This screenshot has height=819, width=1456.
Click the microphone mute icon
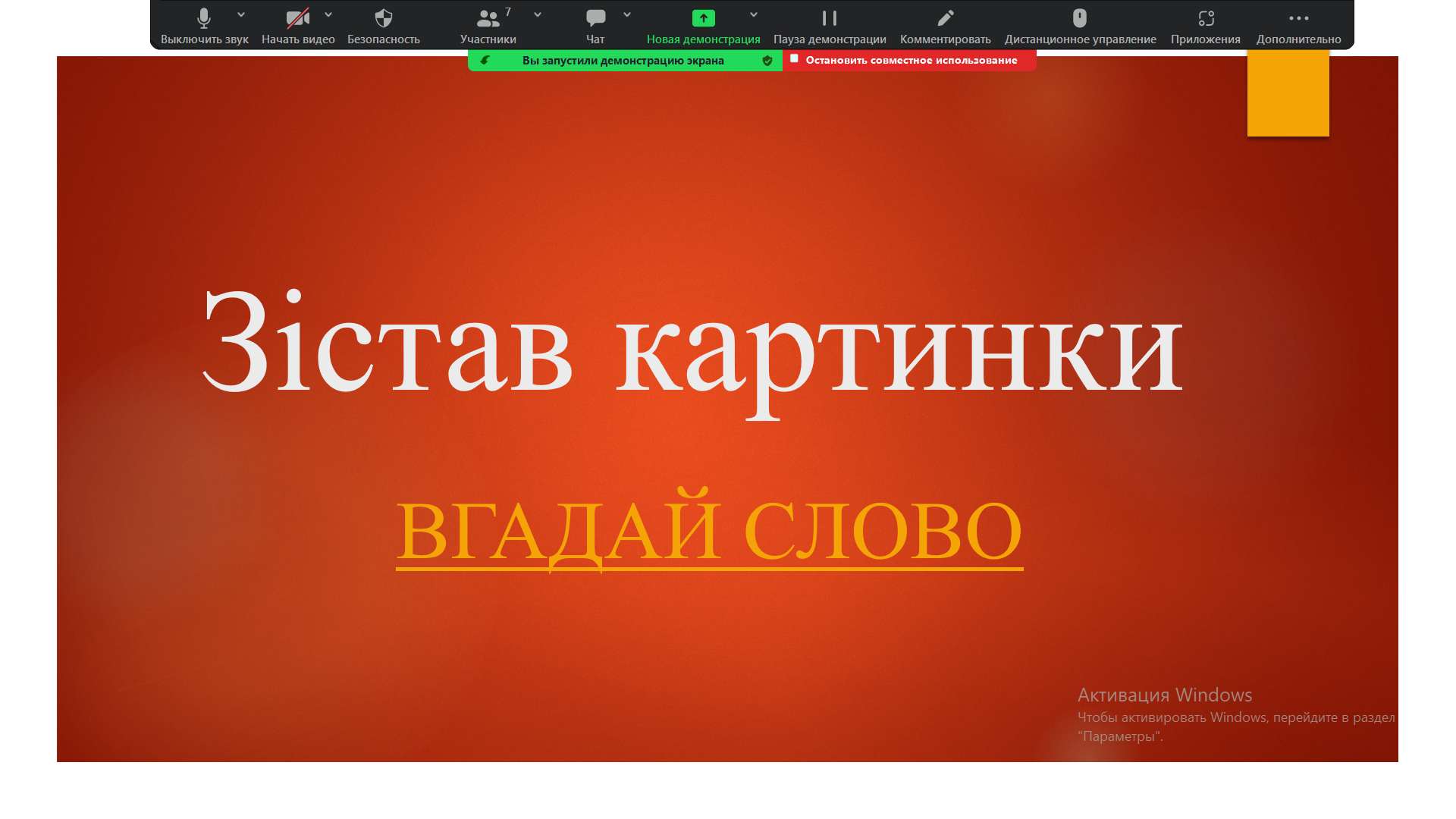point(203,18)
